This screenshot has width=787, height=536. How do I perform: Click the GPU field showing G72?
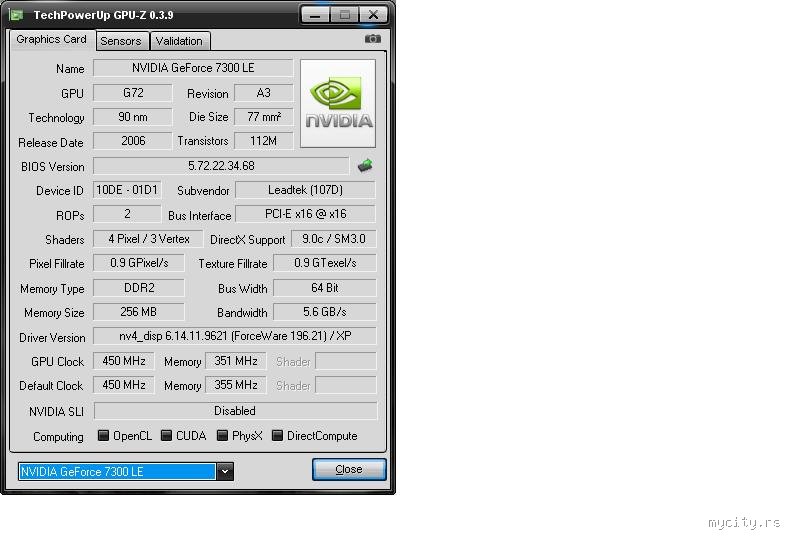point(133,93)
